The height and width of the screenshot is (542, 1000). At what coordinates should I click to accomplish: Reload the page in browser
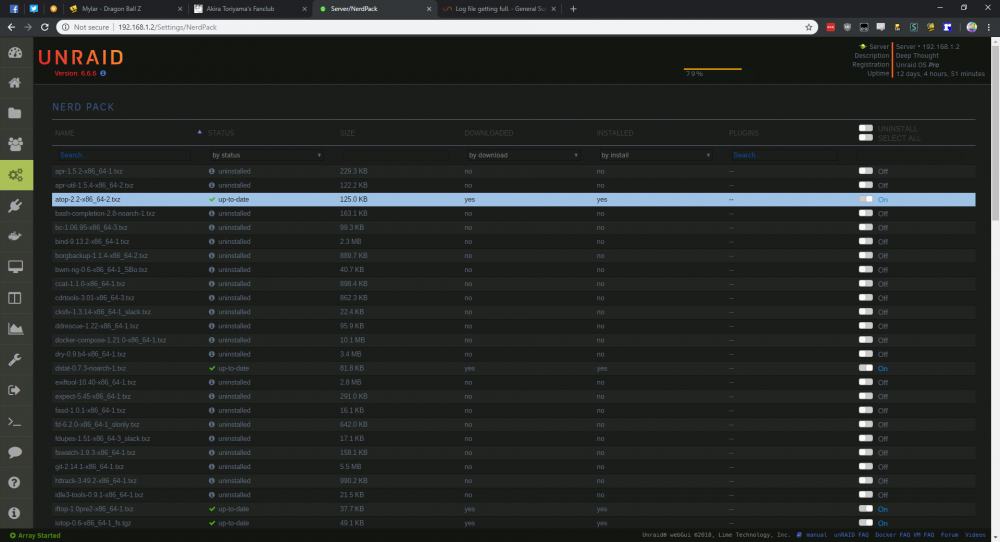coord(45,27)
